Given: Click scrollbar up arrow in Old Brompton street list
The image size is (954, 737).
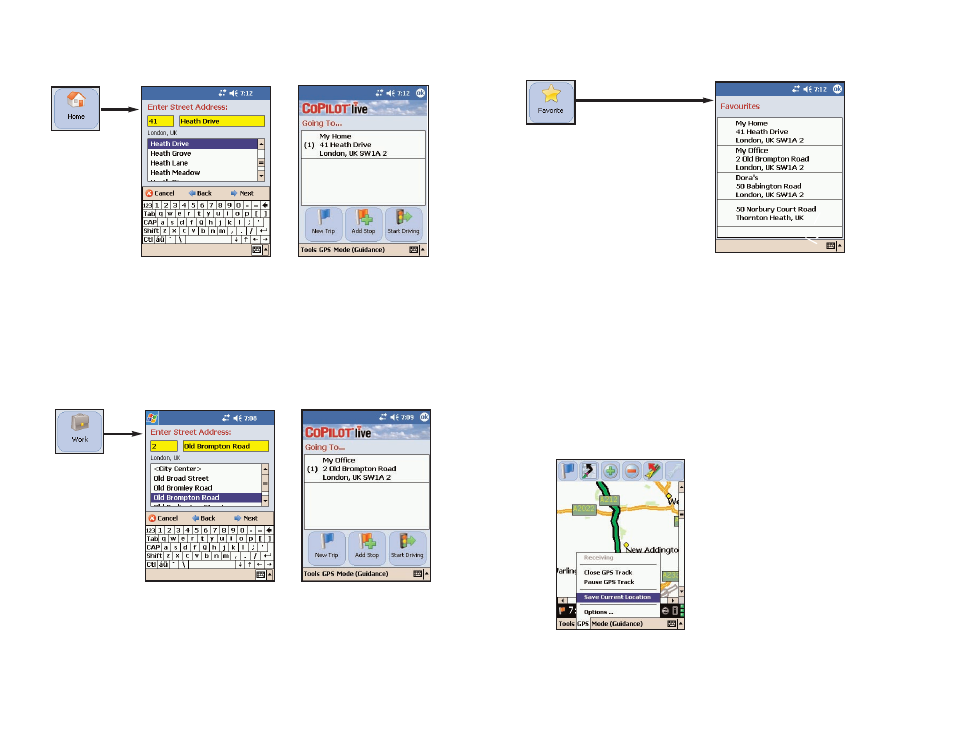Looking at the screenshot, I should pos(265,469).
